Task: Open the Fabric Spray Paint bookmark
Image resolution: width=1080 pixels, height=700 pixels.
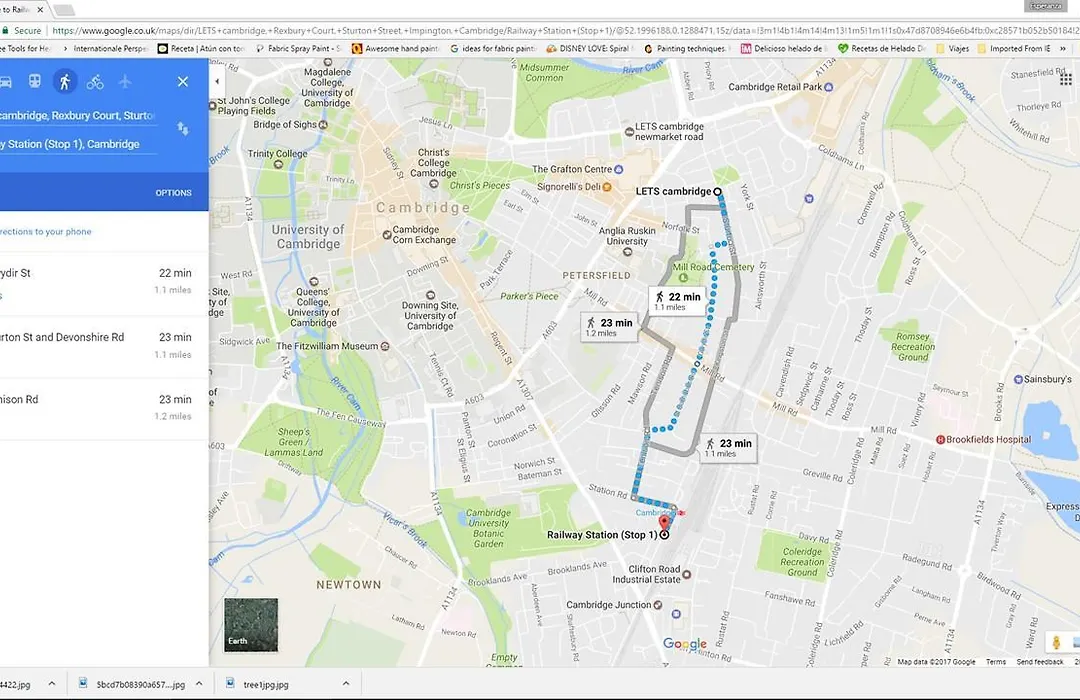Action: [x=298, y=48]
